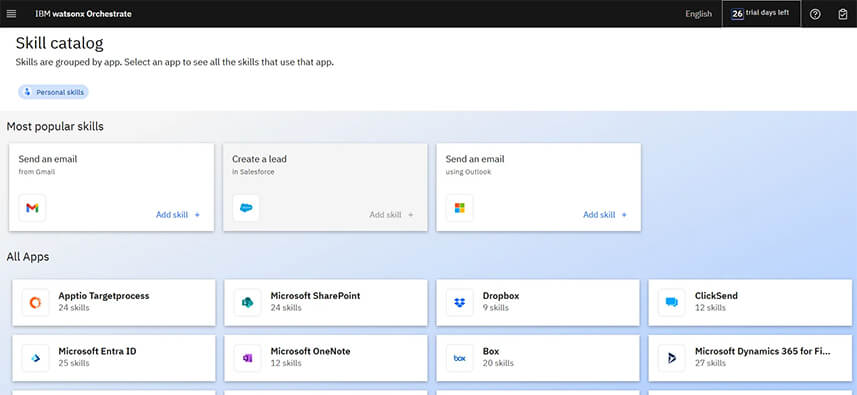Click the Apptio Targetprocess app icon
The image size is (857, 395).
click(x=36, y=302)
